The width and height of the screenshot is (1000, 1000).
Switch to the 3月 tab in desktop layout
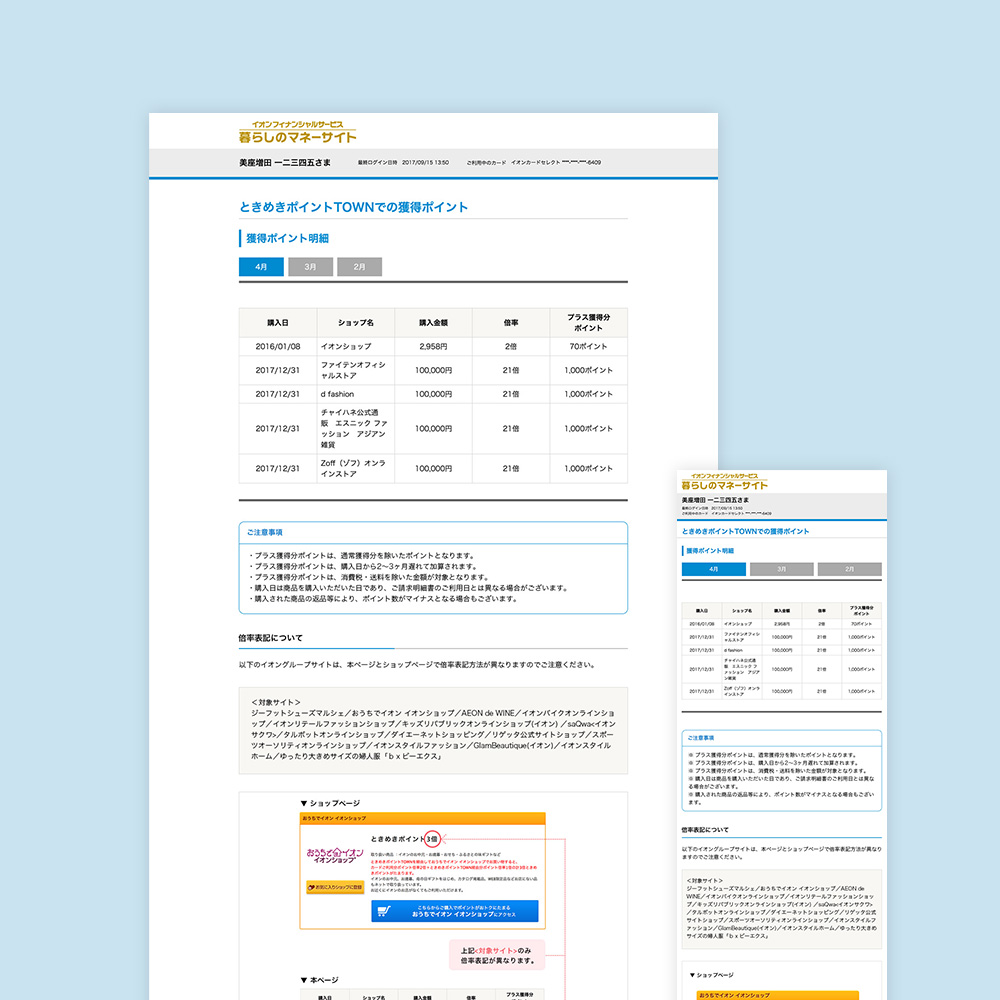click(x=310, y=267)
